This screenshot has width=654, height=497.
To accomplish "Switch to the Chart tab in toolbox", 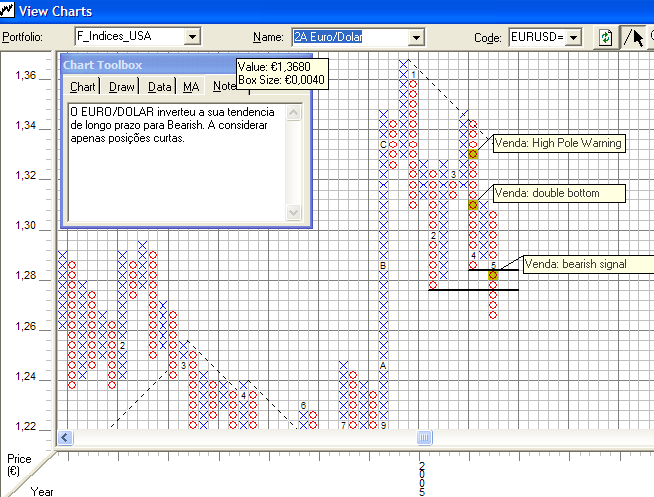I will tap(83, 87).
